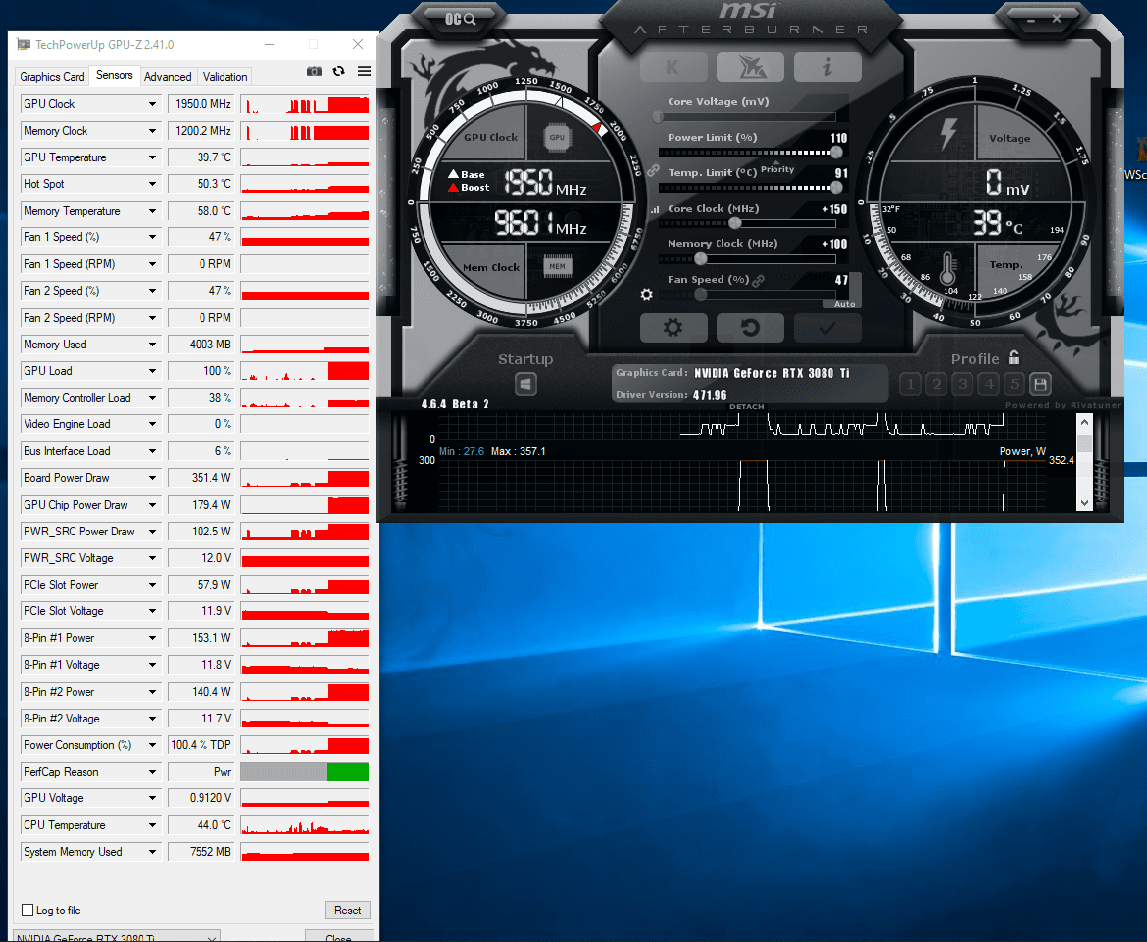Screen dimensions: 1147x942
Task: Toggle fan speed Auto mode
Action: coord(844,304)
